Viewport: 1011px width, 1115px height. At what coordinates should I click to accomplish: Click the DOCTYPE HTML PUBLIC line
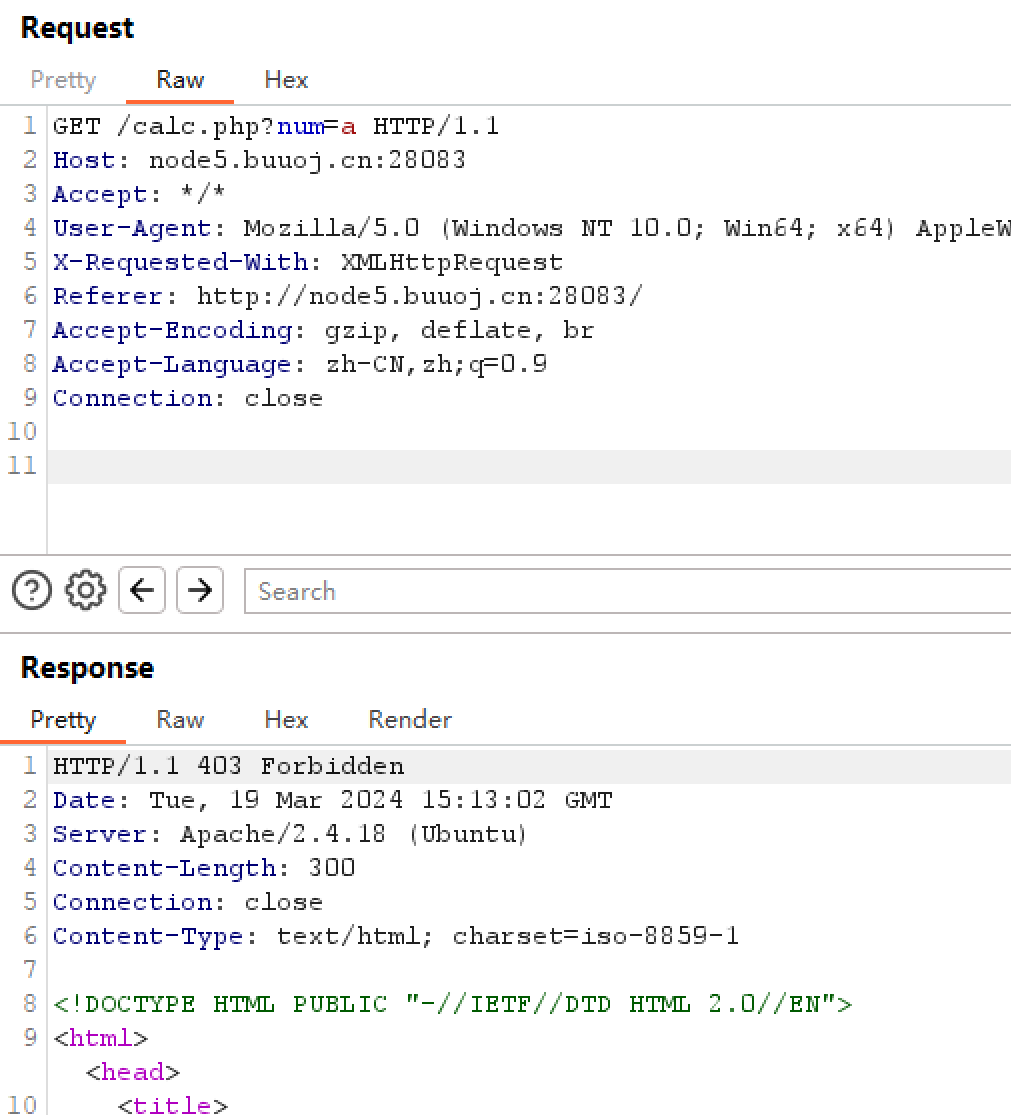(452, 1004)
